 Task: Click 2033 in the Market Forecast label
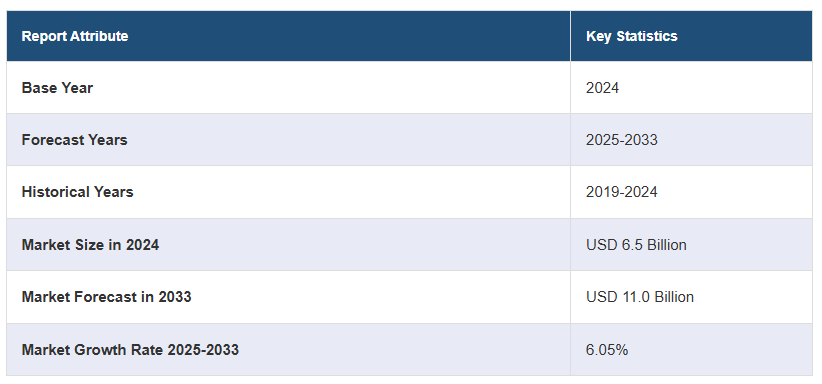point(175,297)
